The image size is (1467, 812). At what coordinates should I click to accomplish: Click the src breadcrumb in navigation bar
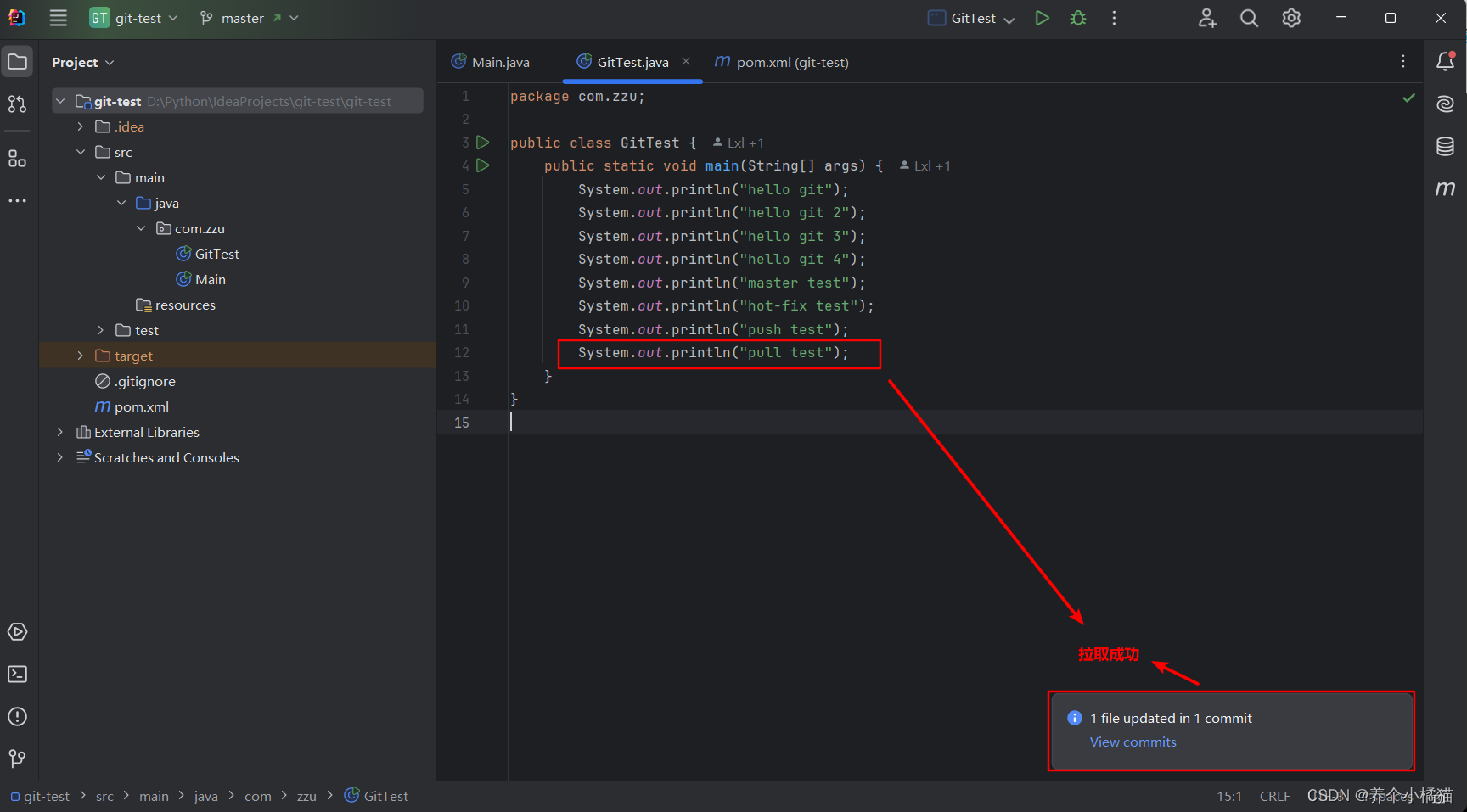[x=104, y=796]
